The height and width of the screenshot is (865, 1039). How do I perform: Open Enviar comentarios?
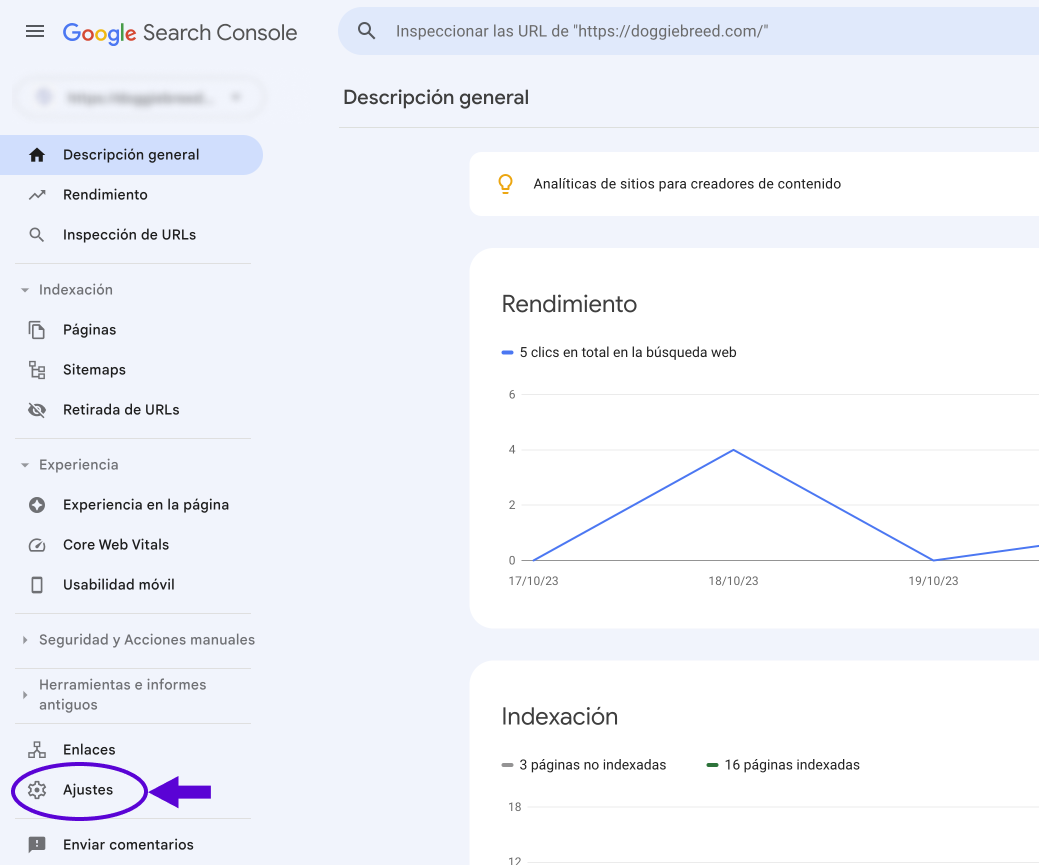pyautogui.click(x=128, y=844)
